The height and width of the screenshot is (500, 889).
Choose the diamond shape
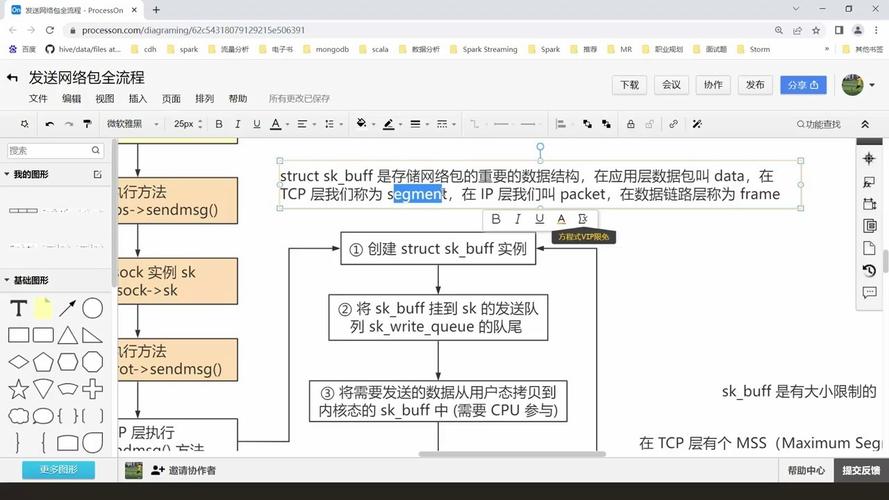click(18, 362)
